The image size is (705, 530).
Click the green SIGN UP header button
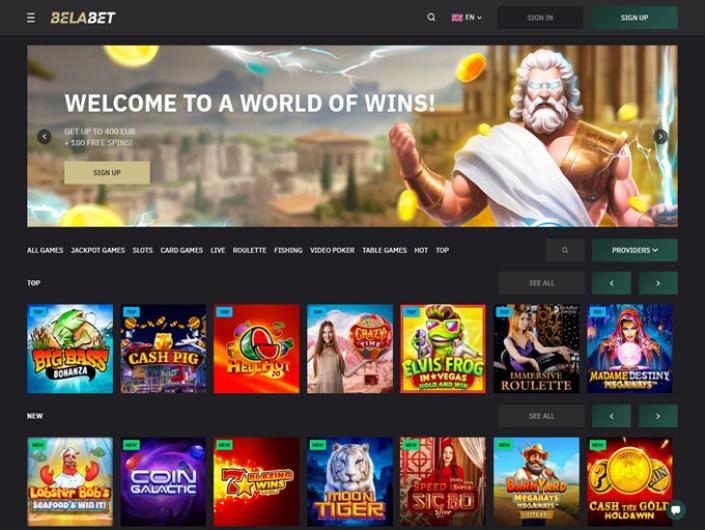click(x=634, y=18)
